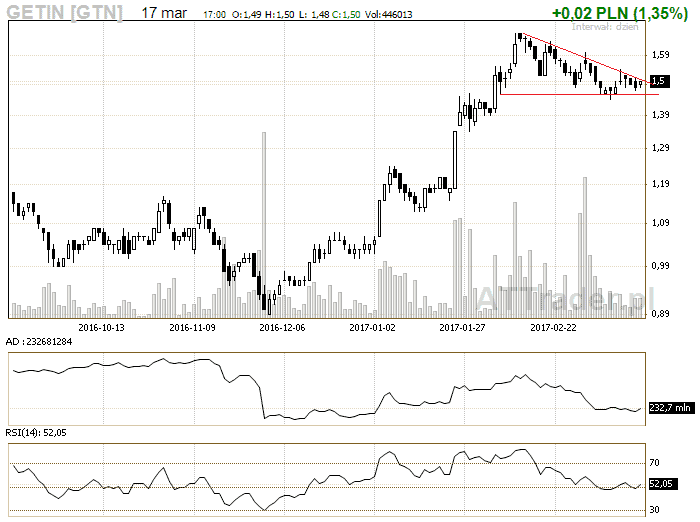This screenshot has height=522, width=700.
Task: Click the 2016-12-06 date axis marker
Action: click(282, 326)
